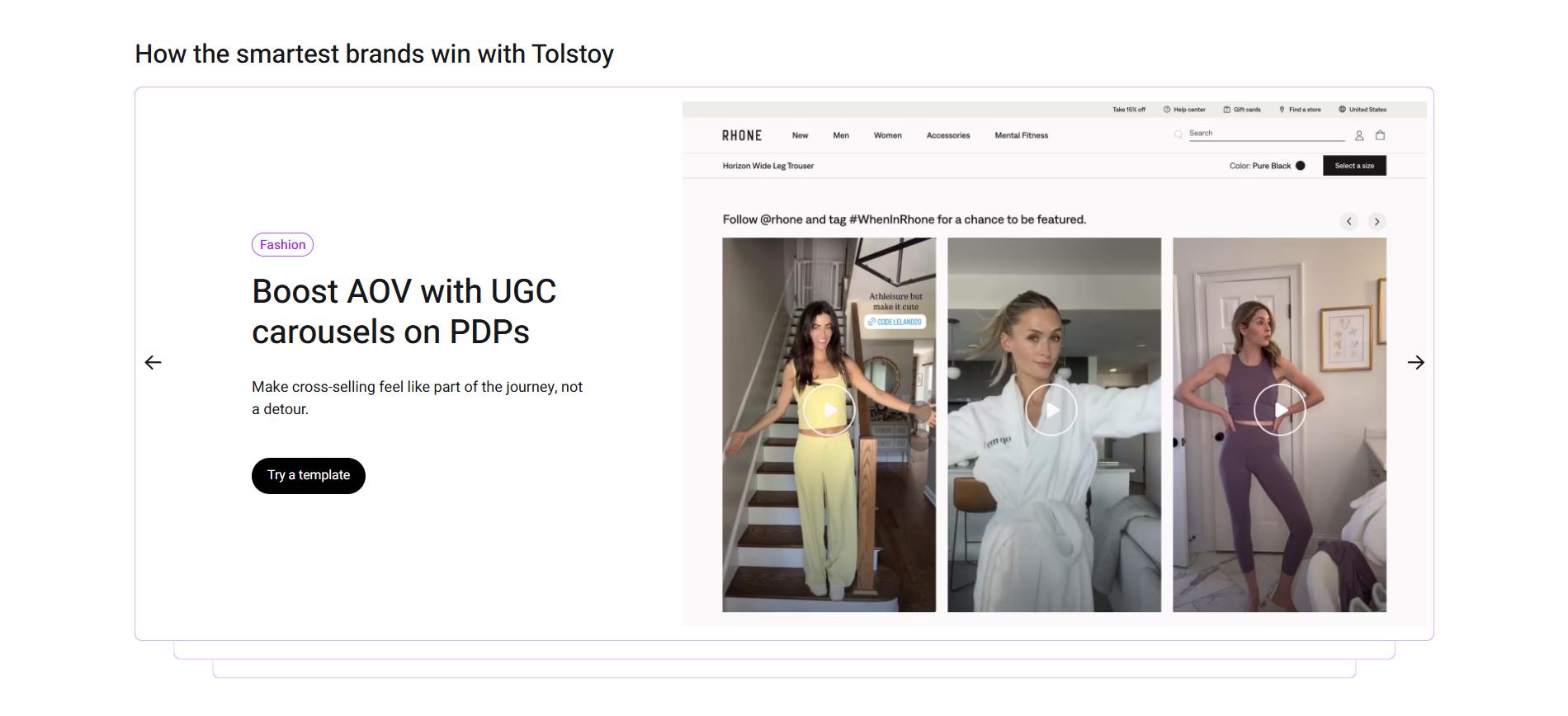Click the Boost AOV with UGC heading

coord(404,312)
